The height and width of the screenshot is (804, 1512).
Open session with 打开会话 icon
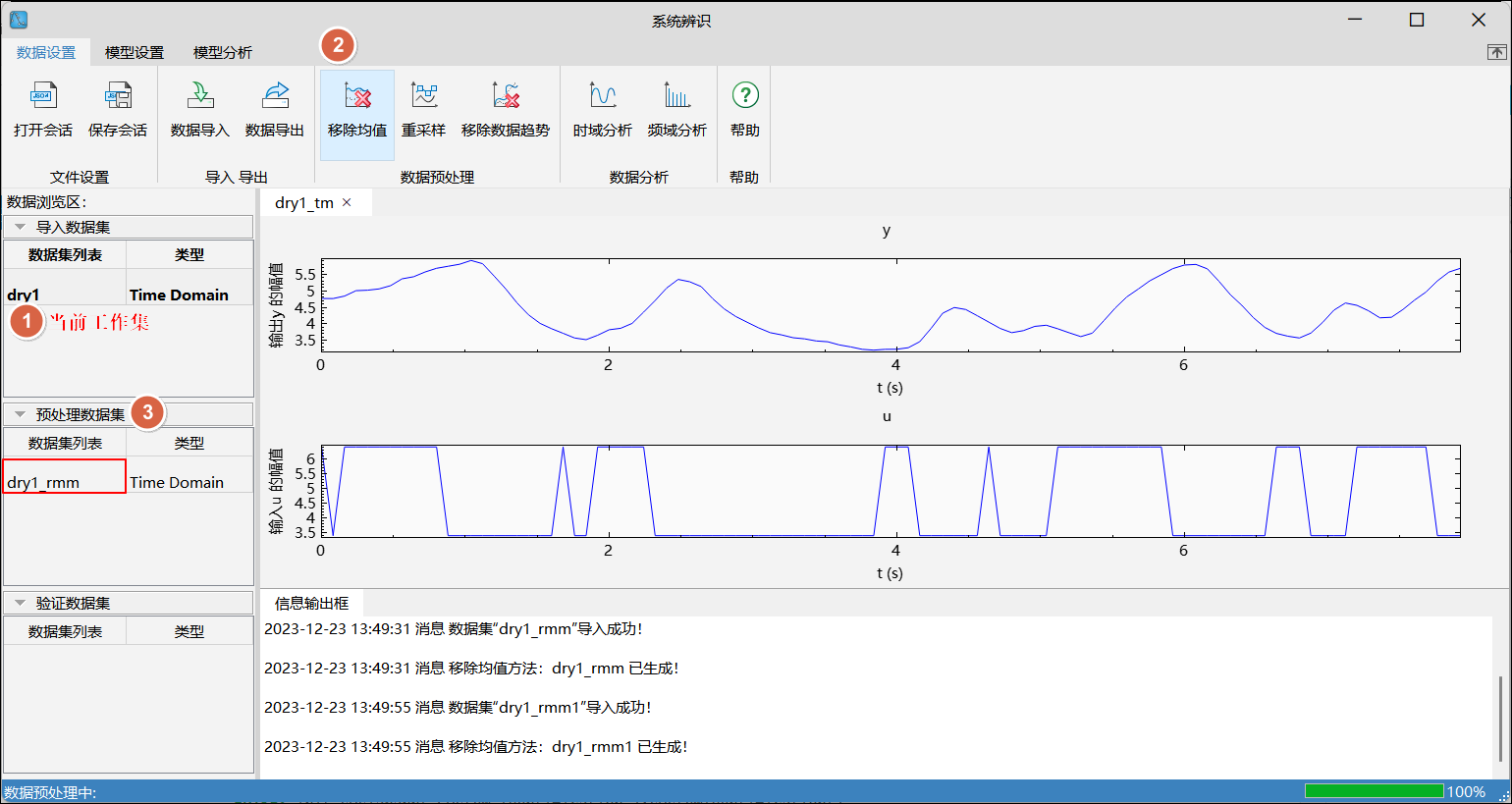click(43, 97)
